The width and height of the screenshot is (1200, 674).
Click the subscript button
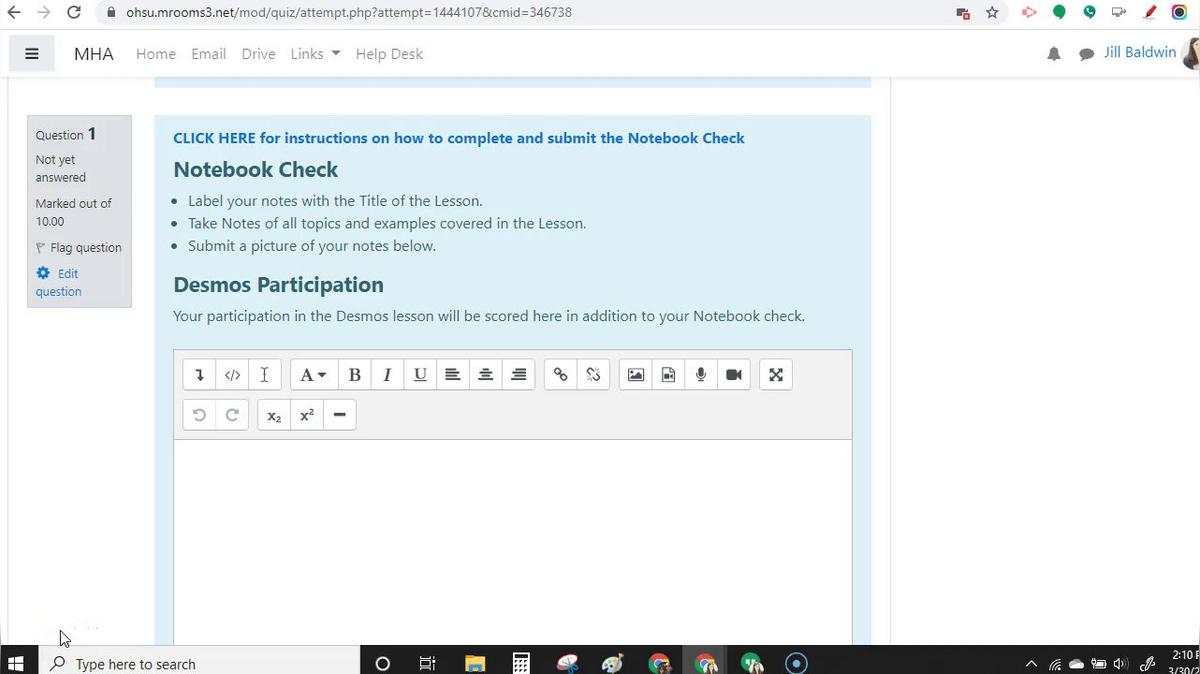[274, 416]
